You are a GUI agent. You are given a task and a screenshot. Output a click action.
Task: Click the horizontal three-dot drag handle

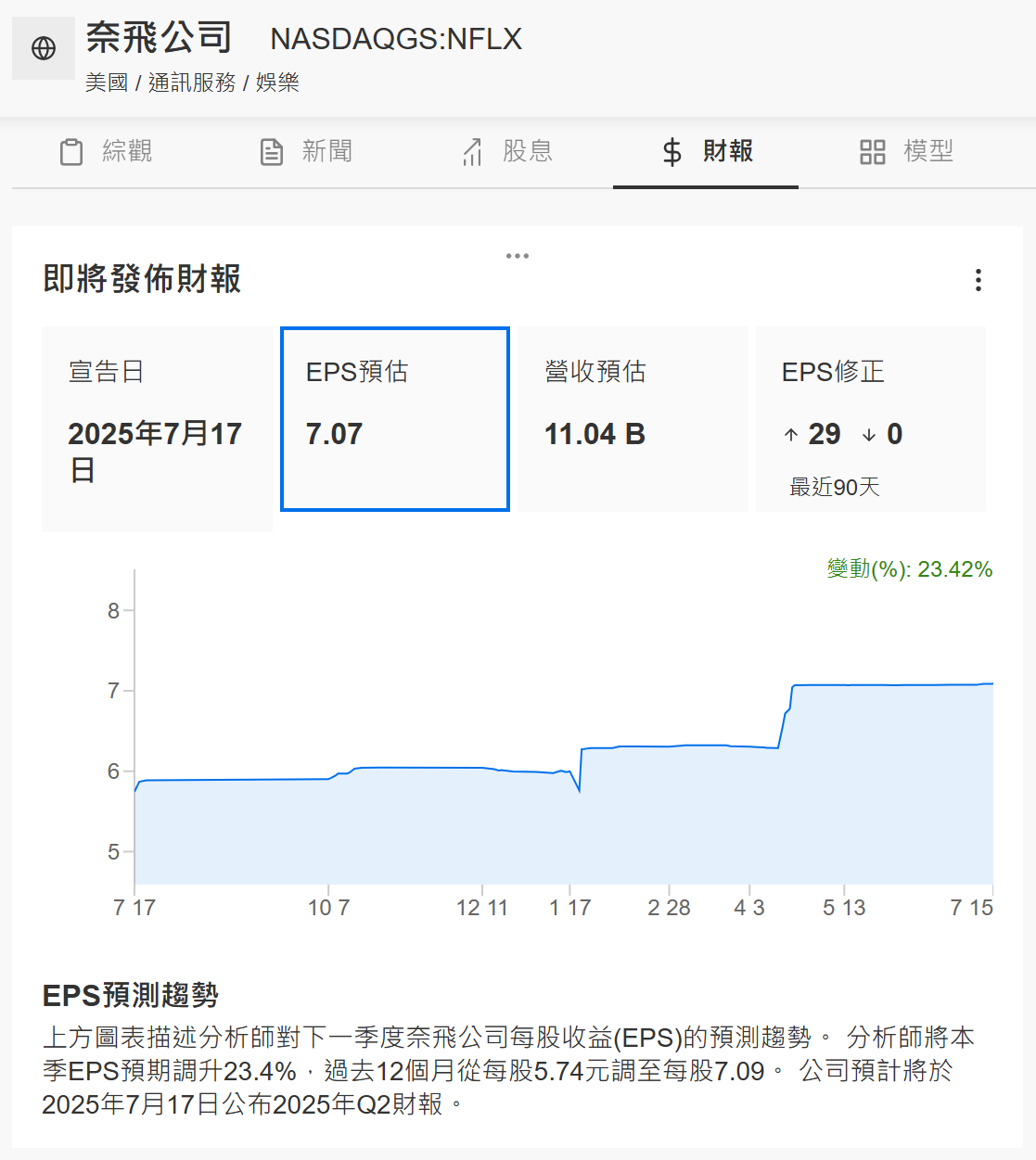pos(518,256)
